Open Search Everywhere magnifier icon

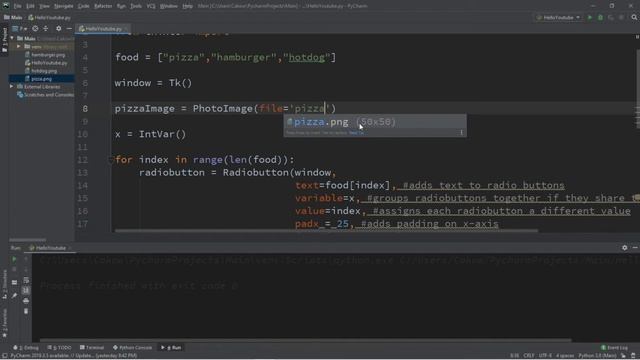[x=634, y=18]
